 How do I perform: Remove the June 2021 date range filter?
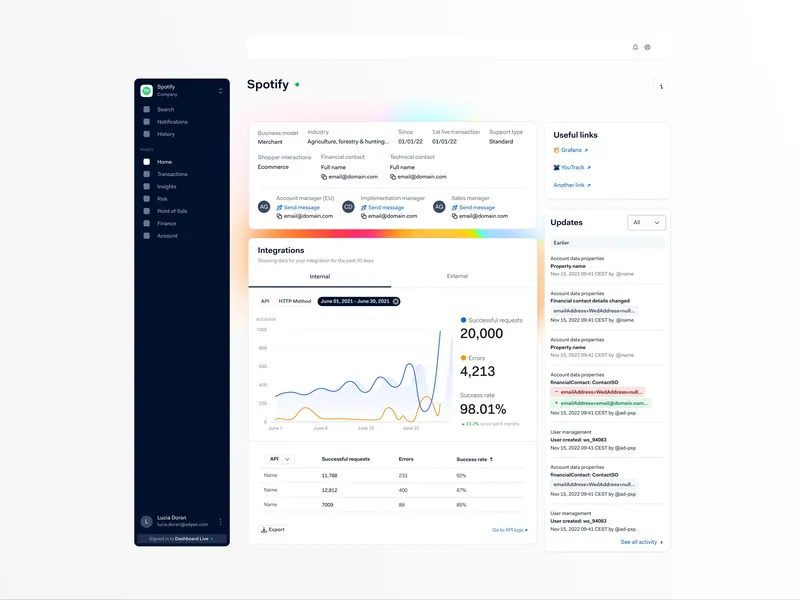[x=396, y=301]
